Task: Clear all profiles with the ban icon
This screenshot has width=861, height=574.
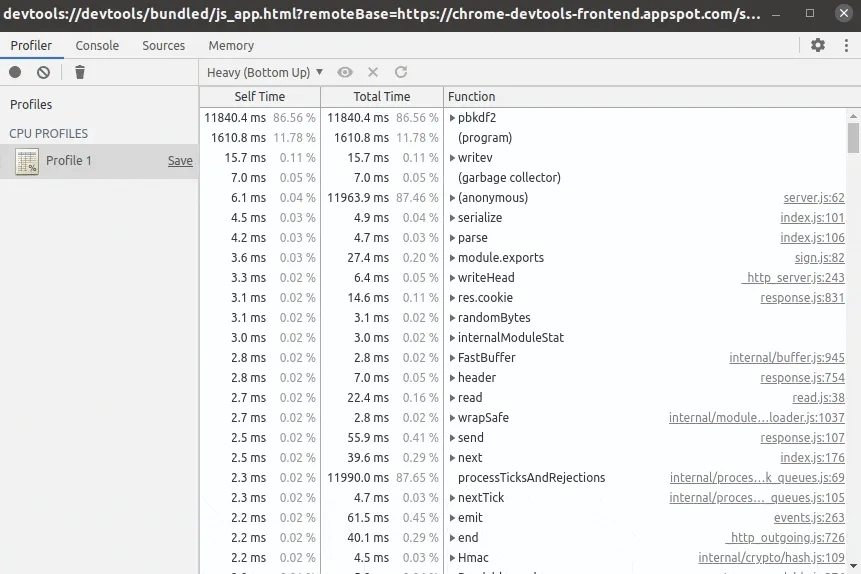Action: (44, 72)
